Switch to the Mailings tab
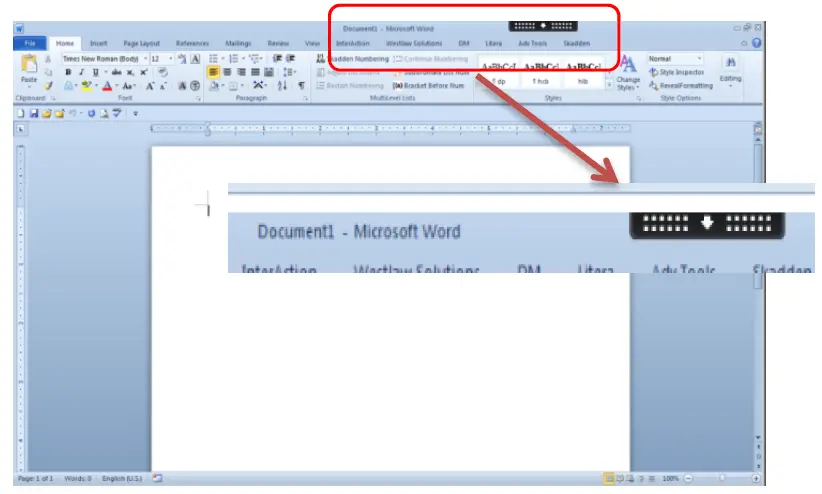 click(x=239, y=43)
